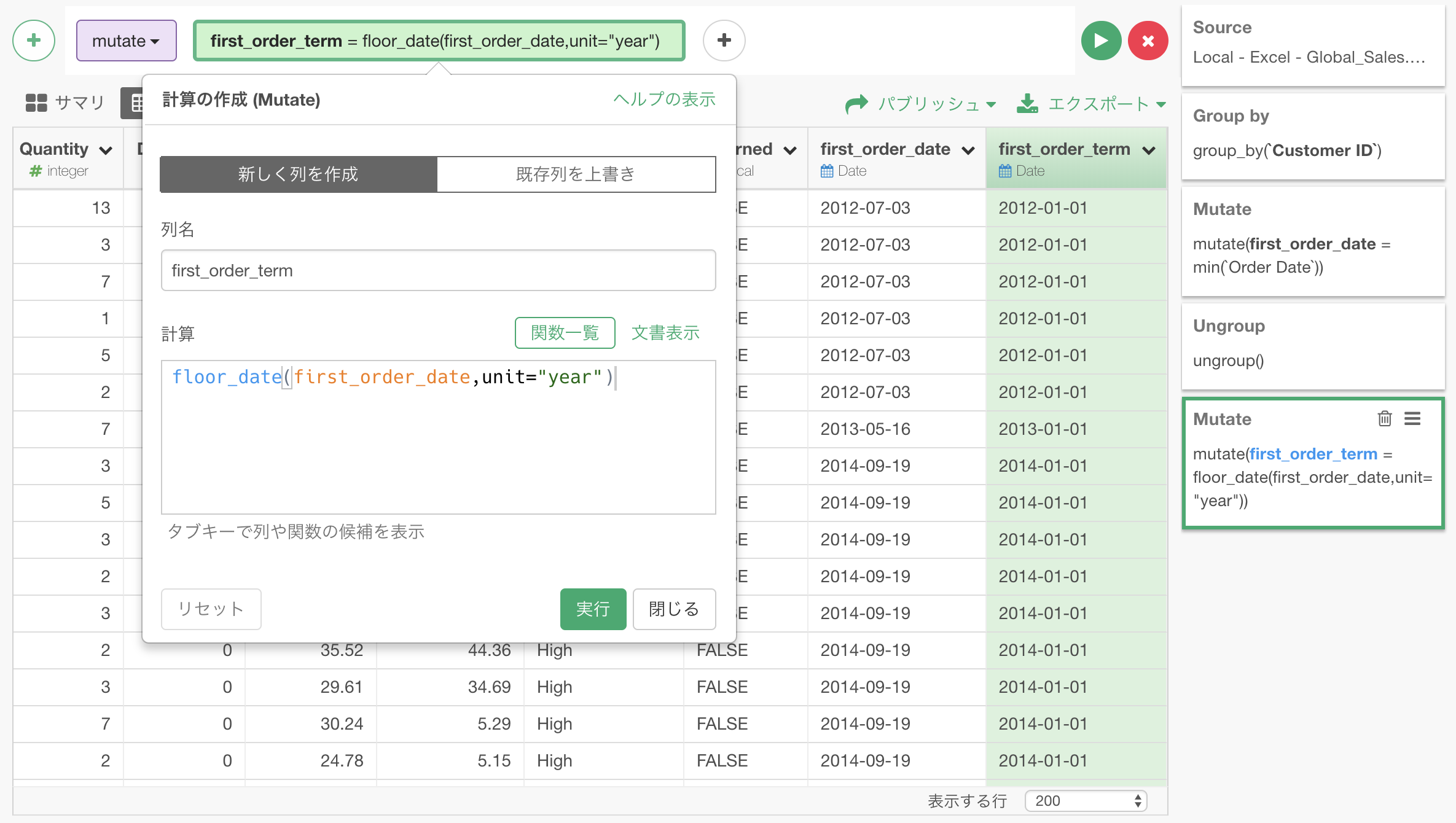
Task: Click the value 35.52 in table
Action: point(342,650)
